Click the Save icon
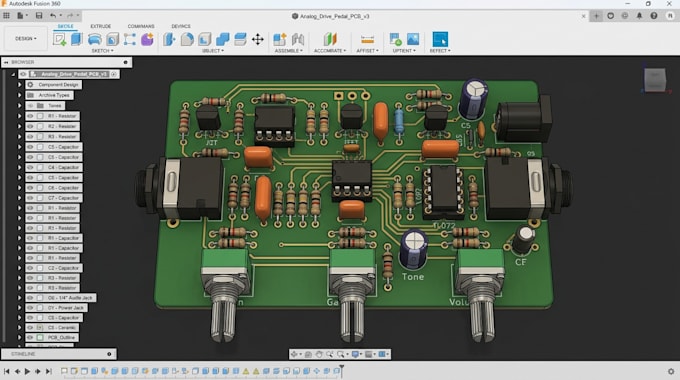This screenshot has width=680, height=380. (x=39, y=16)
